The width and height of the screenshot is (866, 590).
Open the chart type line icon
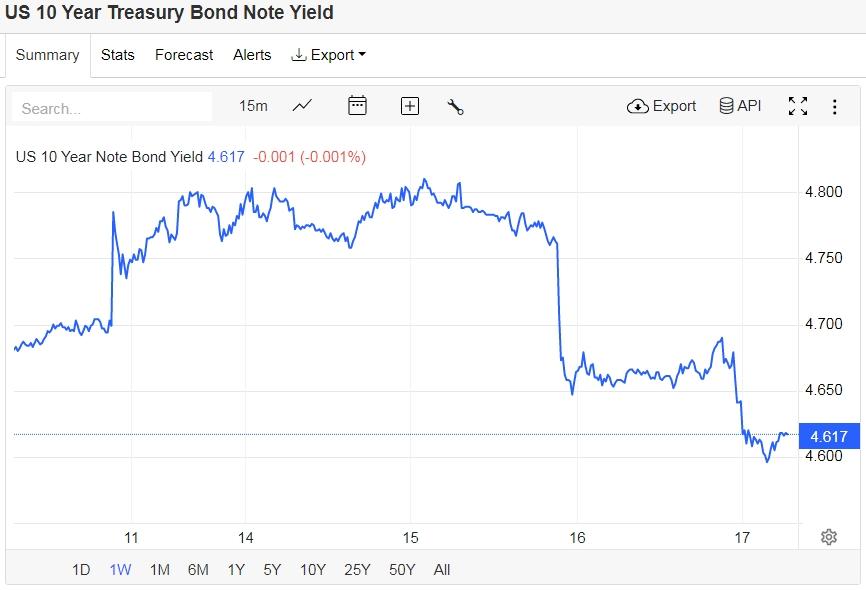(302, 106)
